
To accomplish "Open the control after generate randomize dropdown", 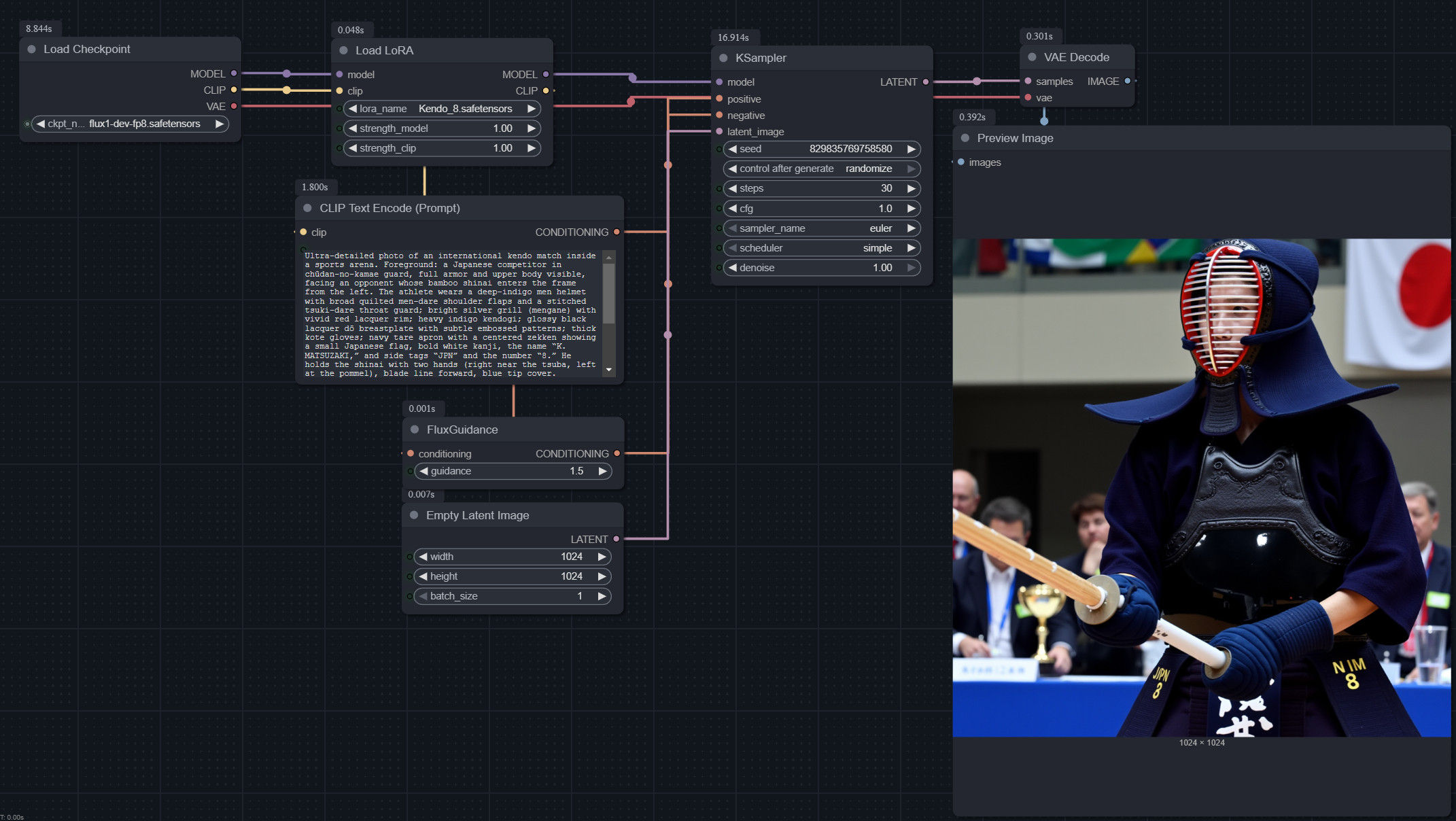I will (x=822, y=169).
